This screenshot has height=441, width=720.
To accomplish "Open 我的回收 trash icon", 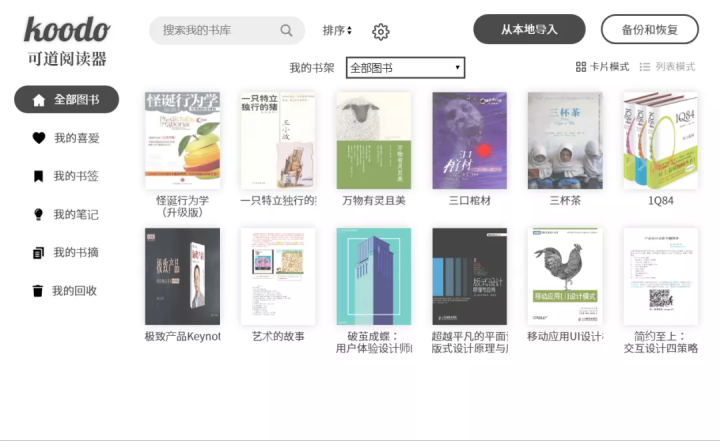I will [x=38, y=291].
